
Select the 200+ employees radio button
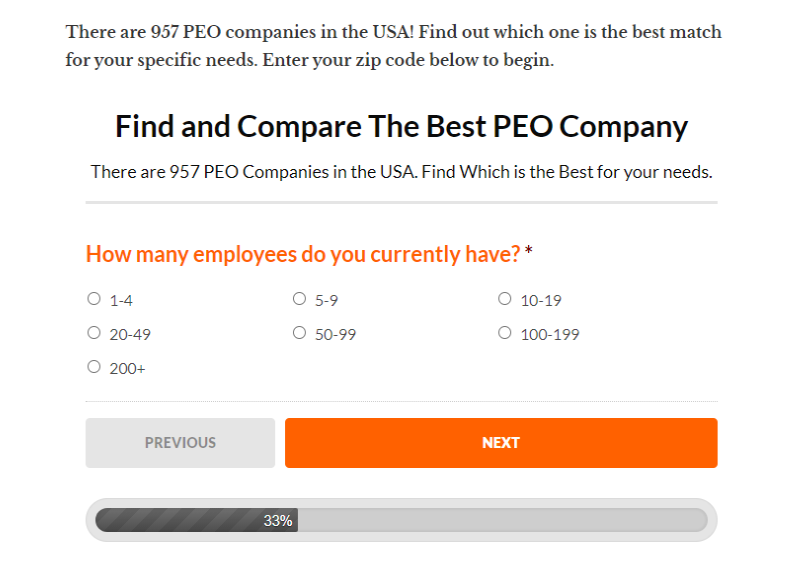point(94,367)
